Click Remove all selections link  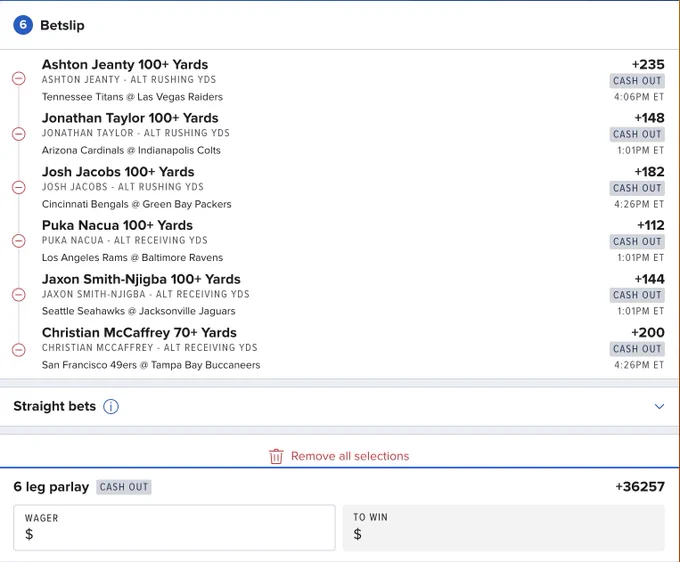click(x=350, y=456)
